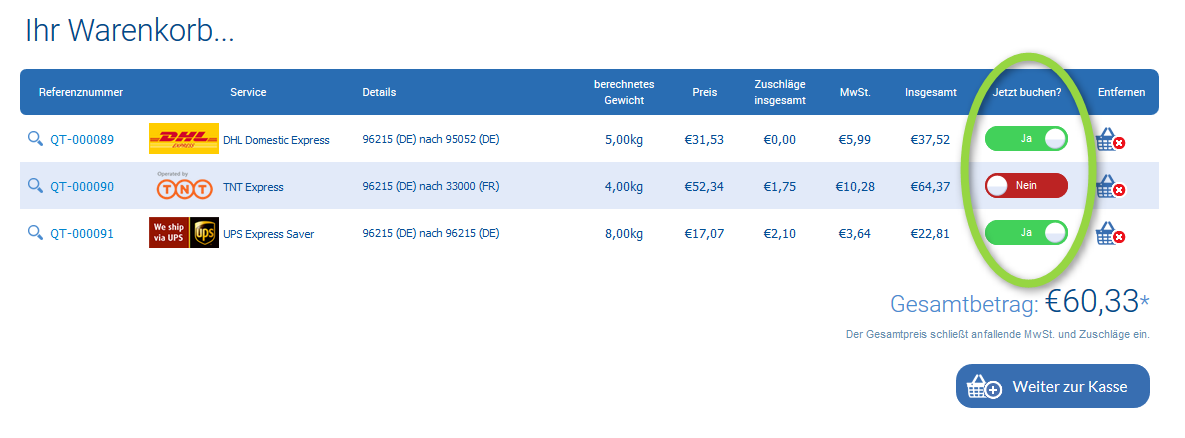Image resolution: width=1185 pixels, height=438 pixels.
Task: Click the Entfernen column header
Action: [1122, 92]
